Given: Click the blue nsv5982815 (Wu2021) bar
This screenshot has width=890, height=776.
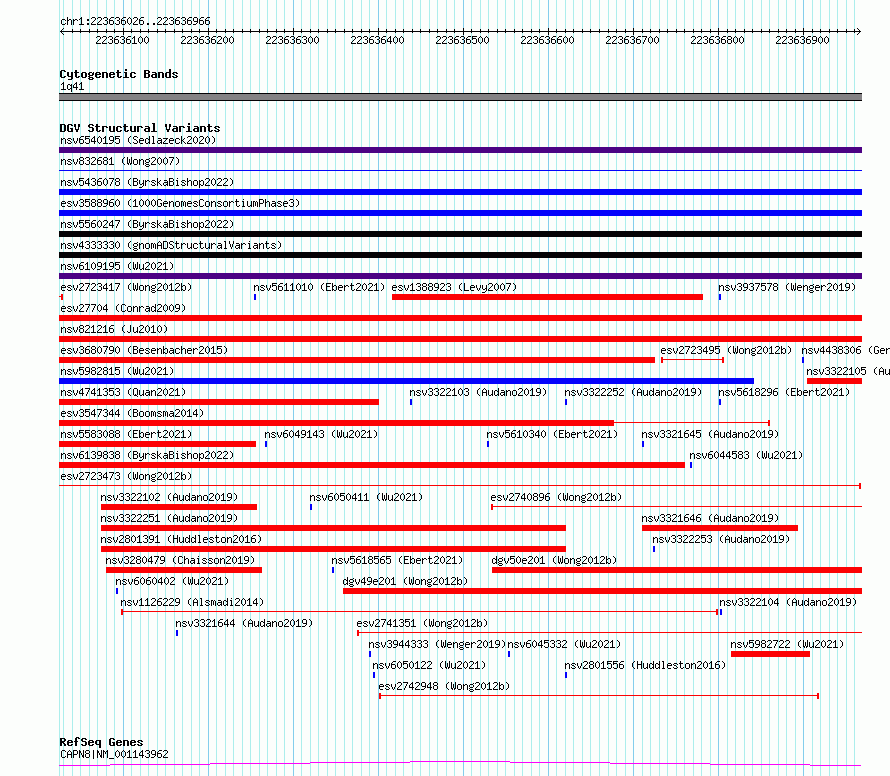Looking at the screenshot, I should click(x=406, y=381).
